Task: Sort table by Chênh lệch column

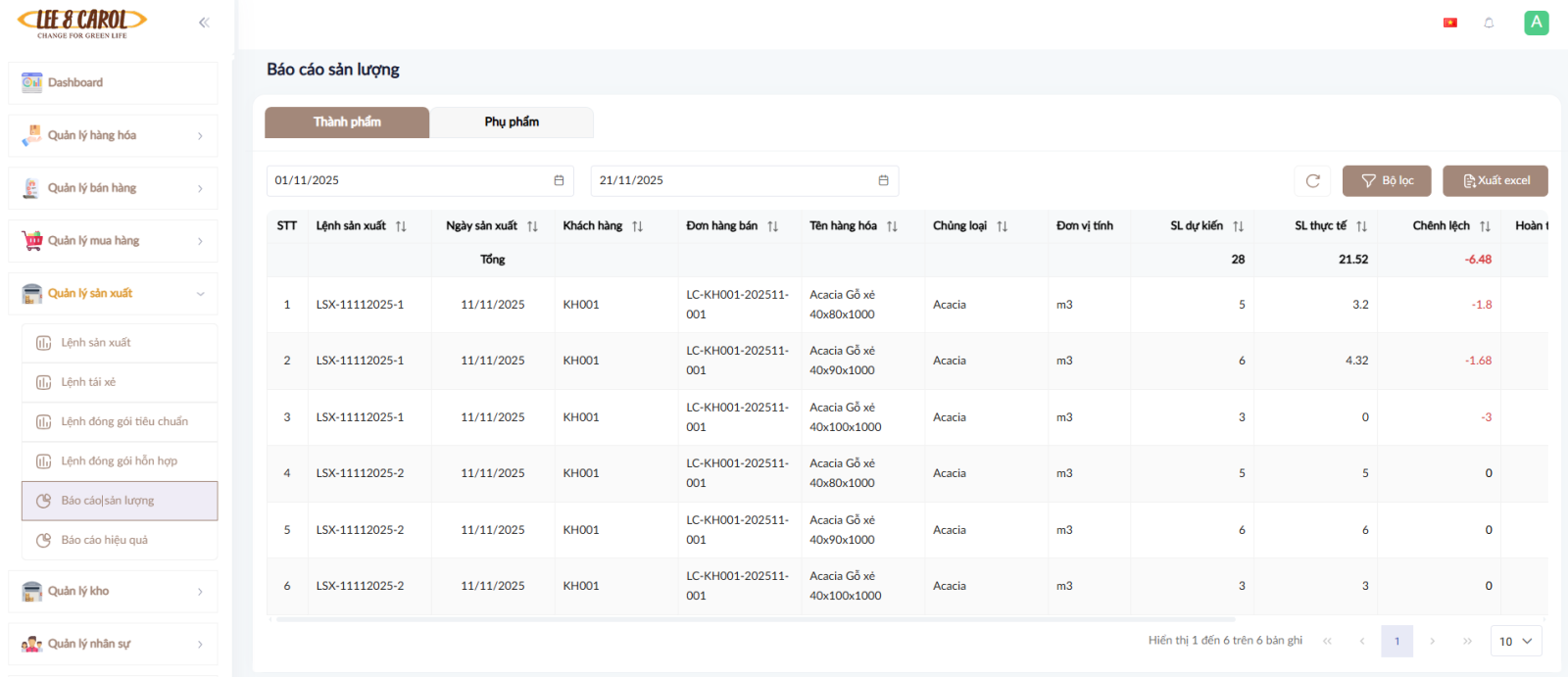Action: (x=1485, y=226)
